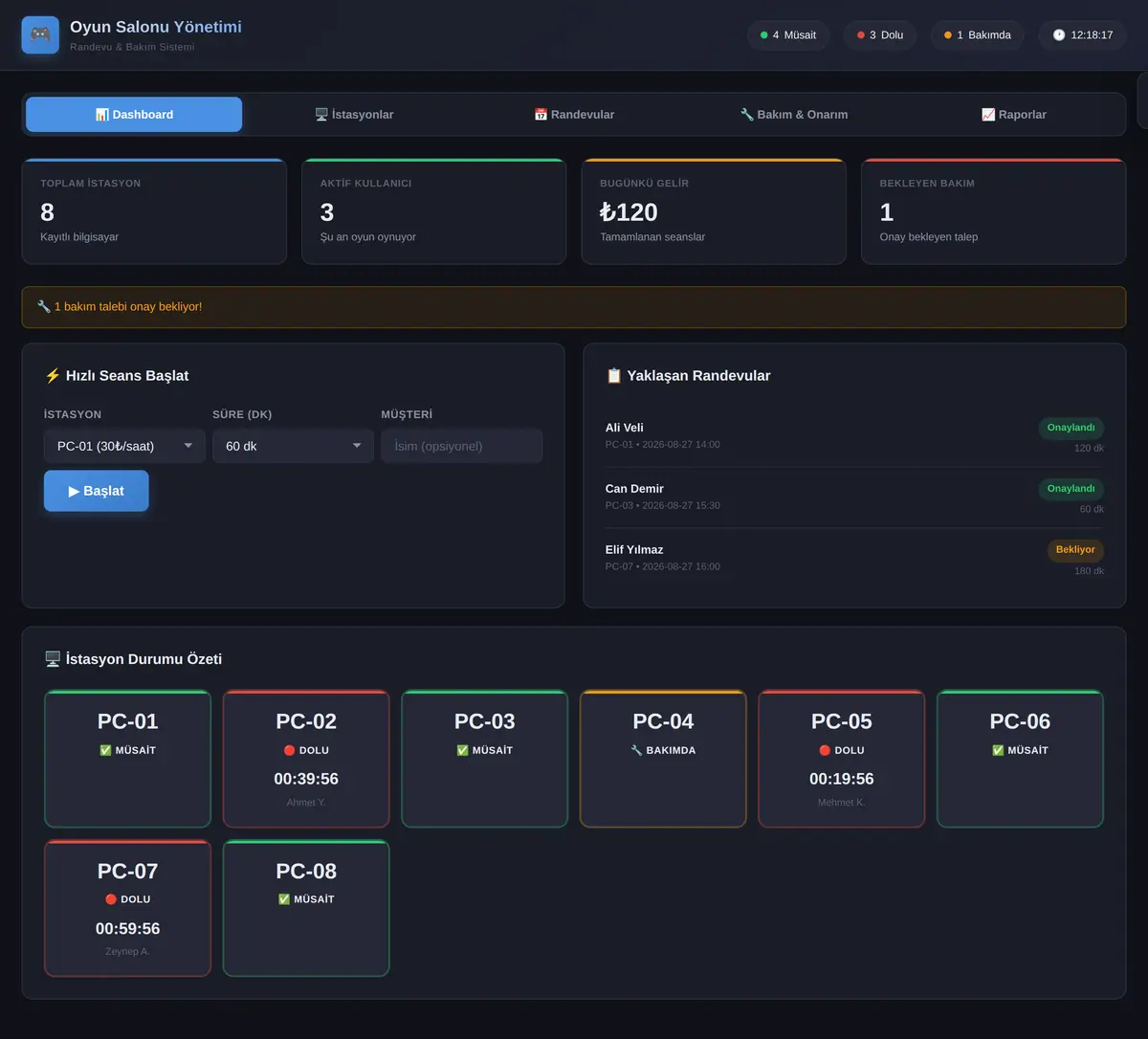Image resolution: width=1148 pixels, height=1039 pixels.
Task: Click the Onaylandı badge for Can Demir
Action: coord(1071,489)
